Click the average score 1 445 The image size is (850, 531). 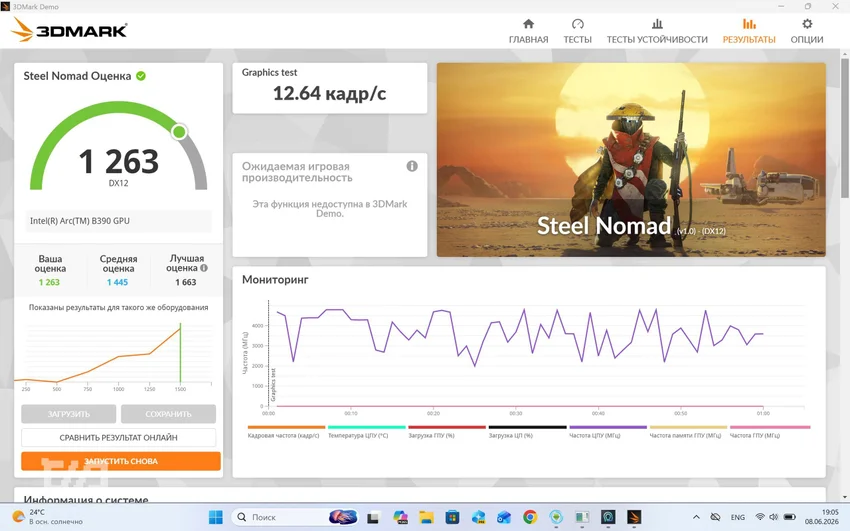117,282
